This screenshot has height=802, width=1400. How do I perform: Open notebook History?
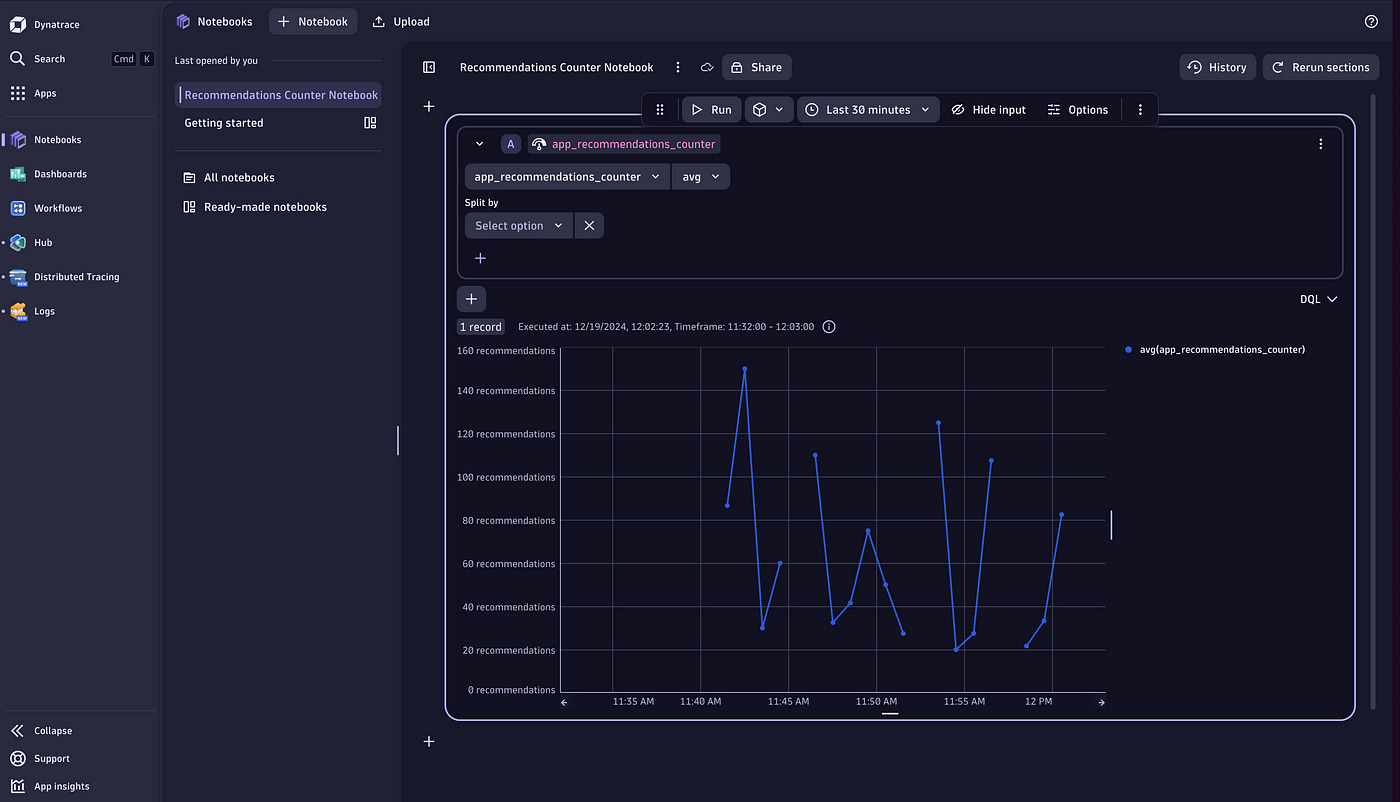tap(1217, 67)
